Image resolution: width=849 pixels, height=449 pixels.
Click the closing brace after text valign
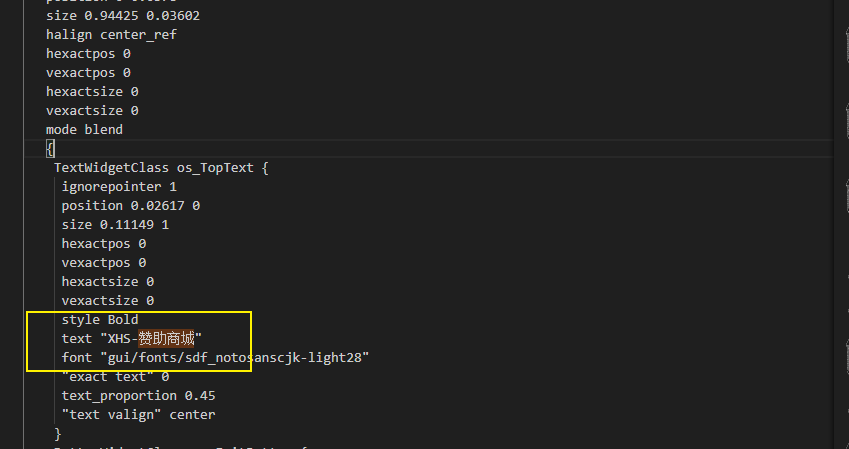58,434
